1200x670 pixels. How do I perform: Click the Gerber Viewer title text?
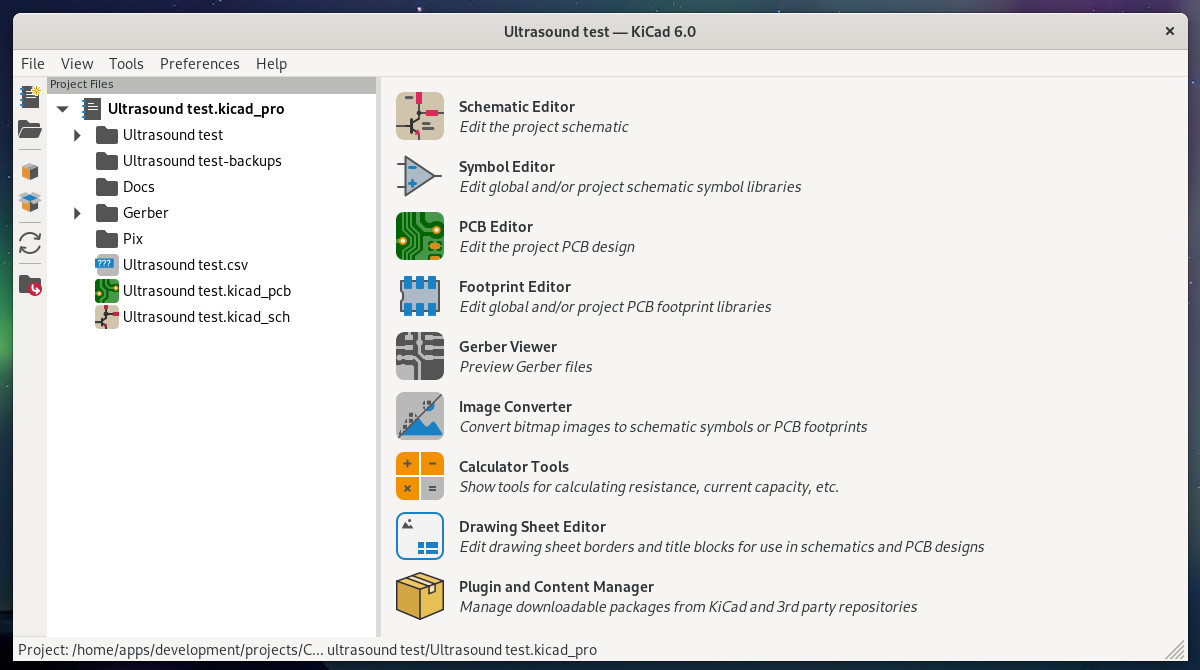point(508,347)
